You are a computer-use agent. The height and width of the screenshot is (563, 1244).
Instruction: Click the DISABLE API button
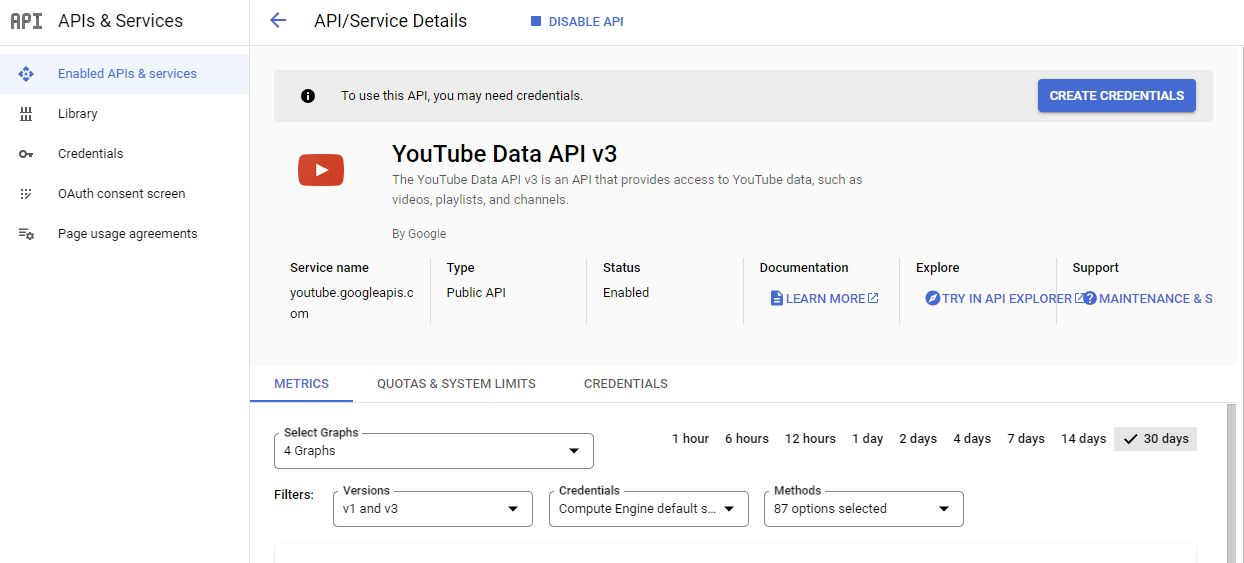[577, 21]
